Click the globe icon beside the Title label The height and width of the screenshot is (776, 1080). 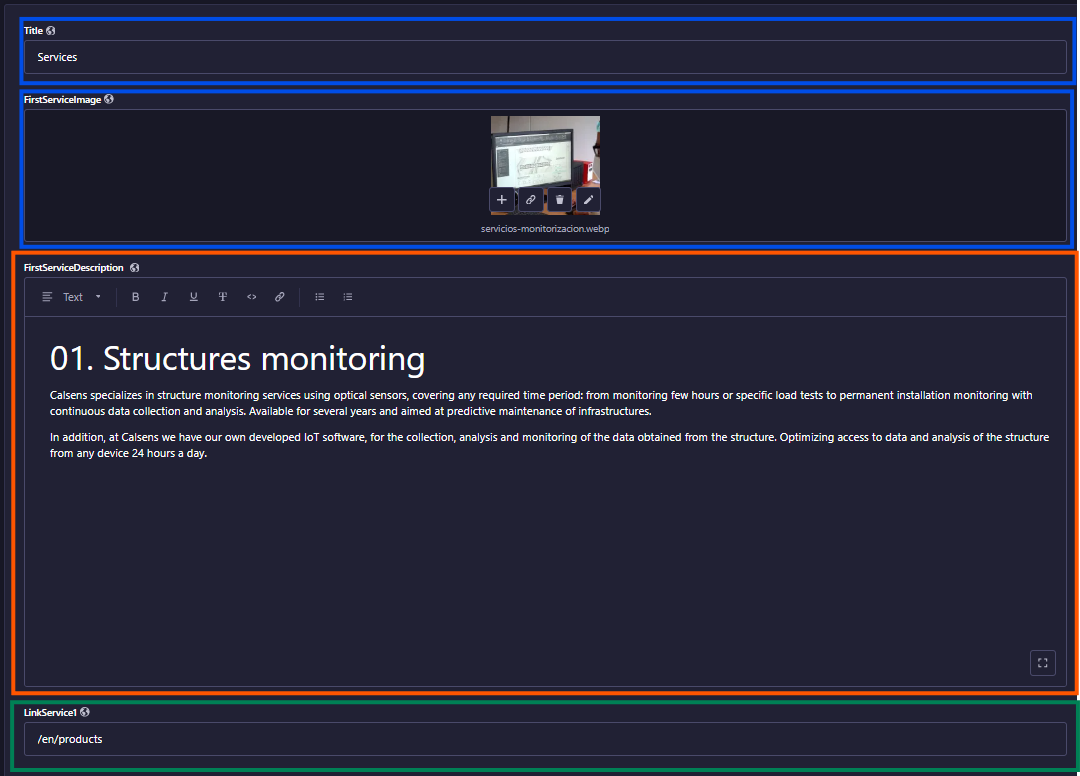[51, 31]
